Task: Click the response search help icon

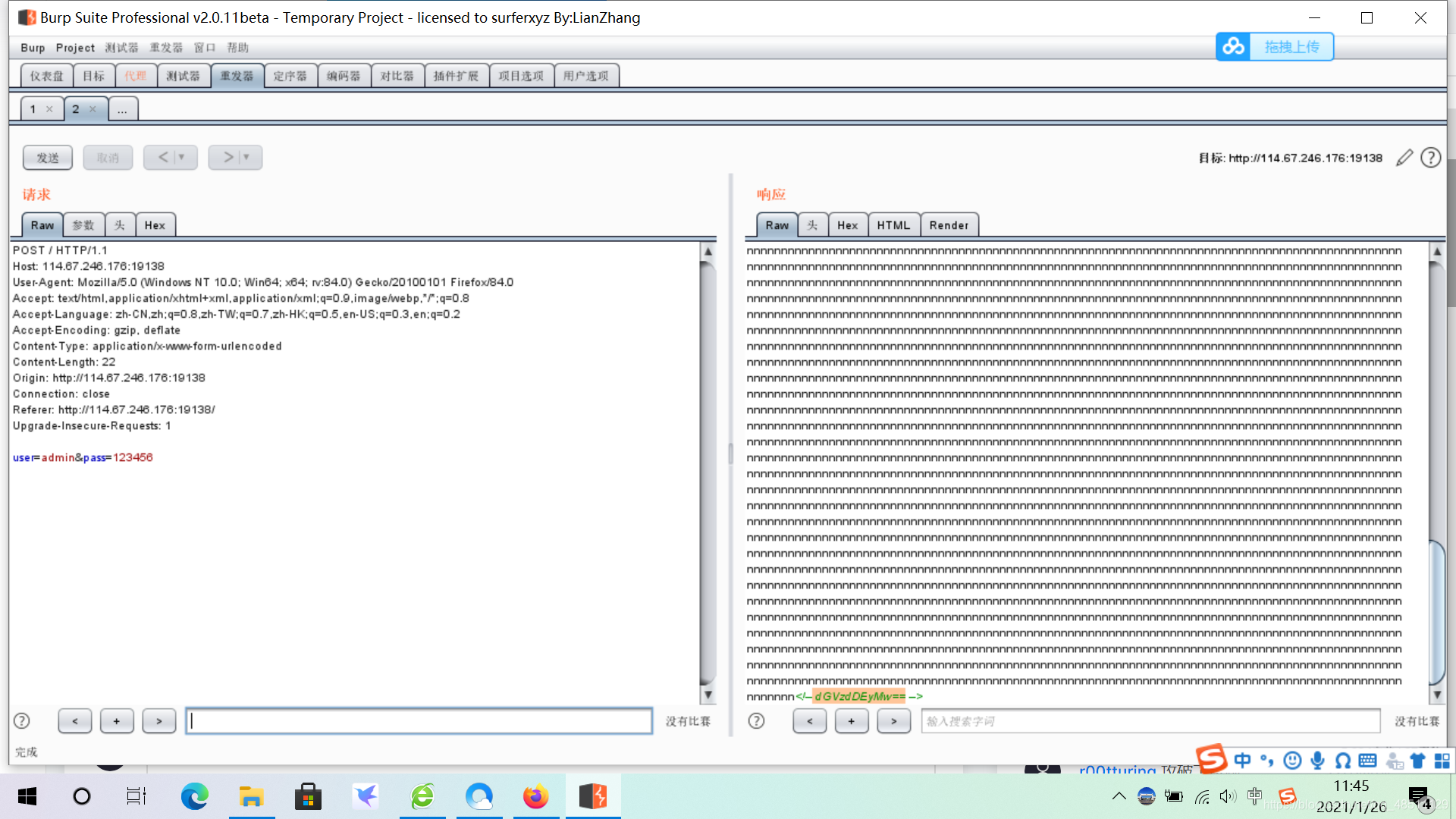Action: click(x=756, y=721)
